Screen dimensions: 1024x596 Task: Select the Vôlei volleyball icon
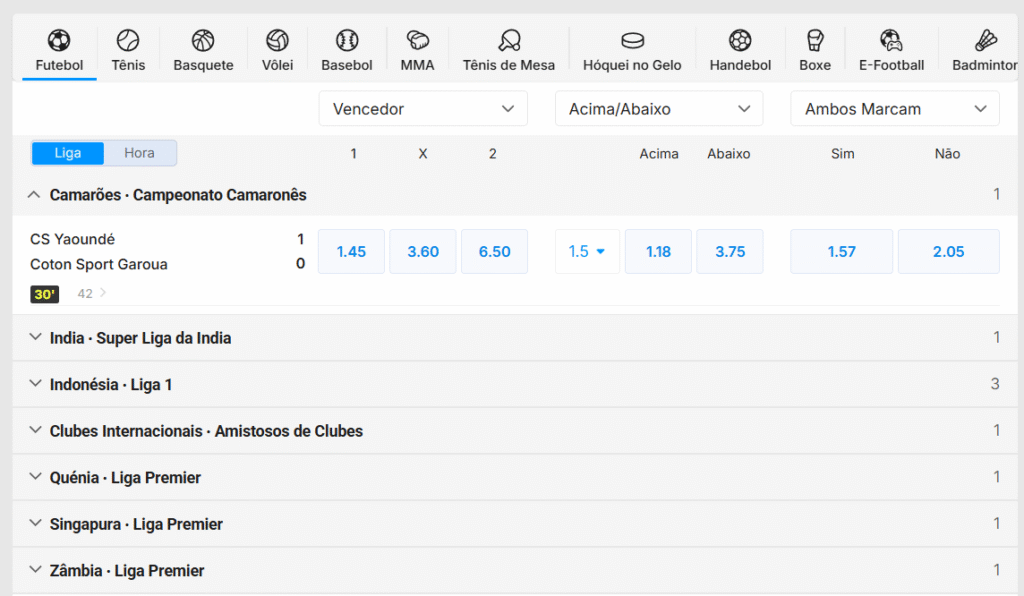coord(277,41)
